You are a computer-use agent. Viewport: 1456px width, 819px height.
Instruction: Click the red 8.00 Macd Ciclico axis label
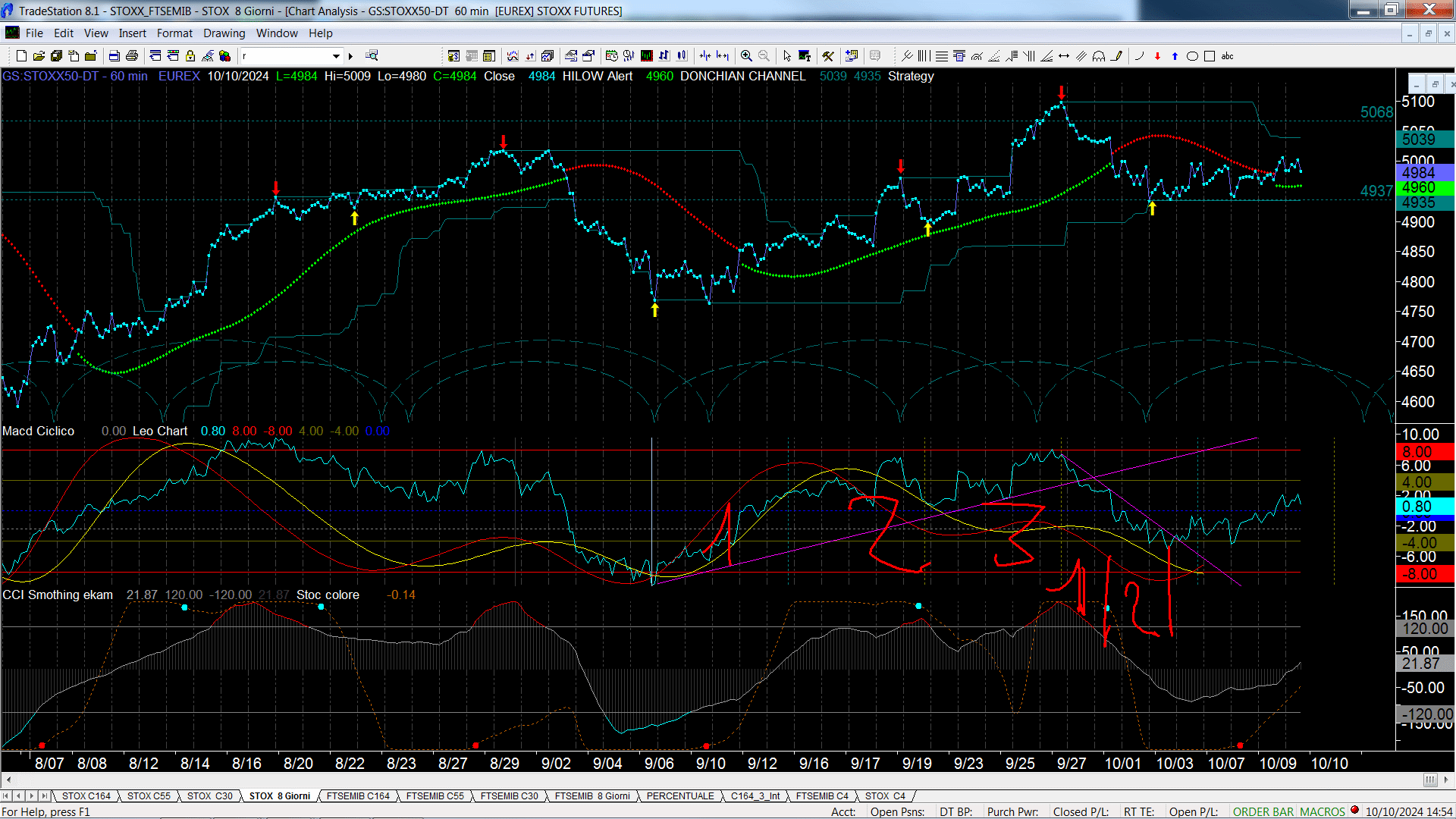click(1423, 452)
